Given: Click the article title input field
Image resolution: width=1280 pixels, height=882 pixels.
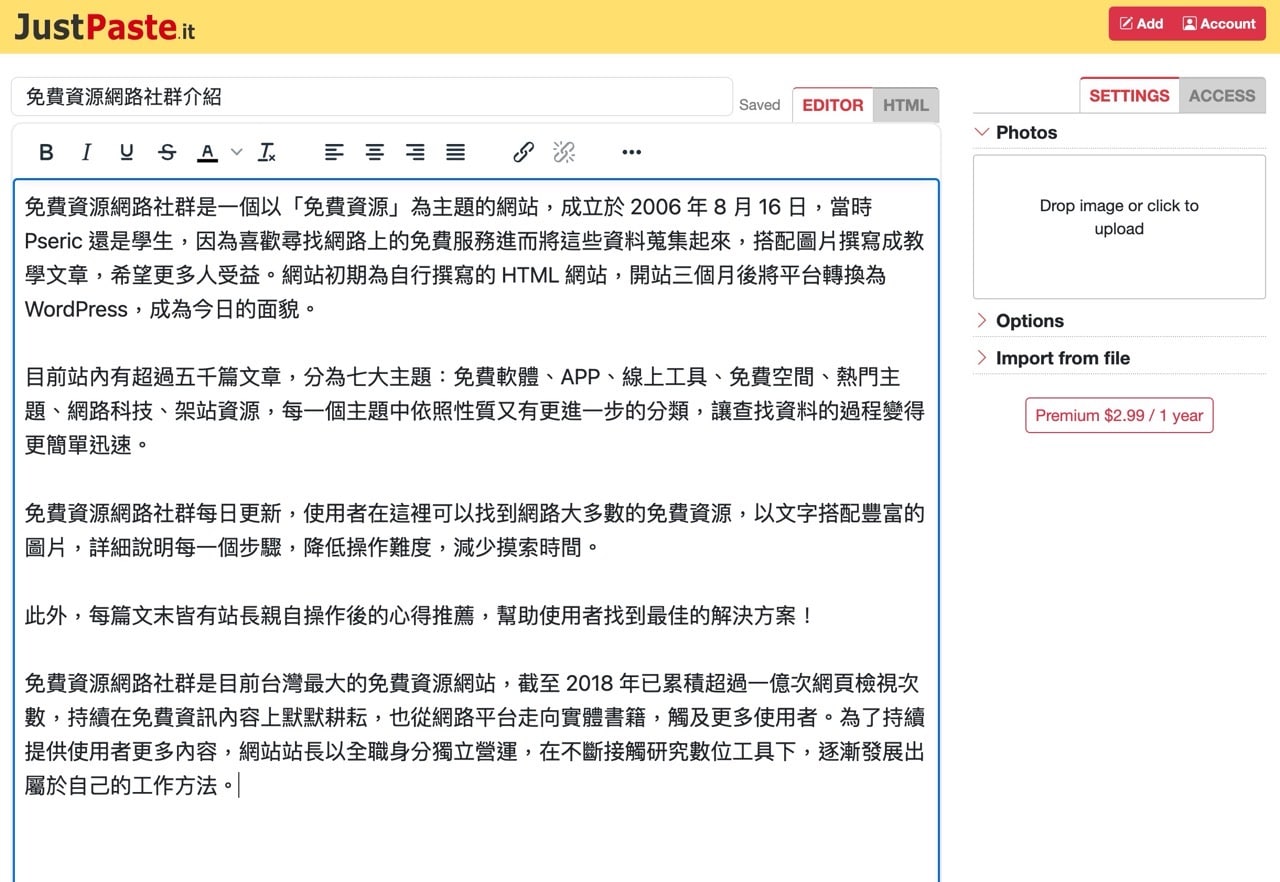Looking at the screenshot, I should tap(372, 97).
